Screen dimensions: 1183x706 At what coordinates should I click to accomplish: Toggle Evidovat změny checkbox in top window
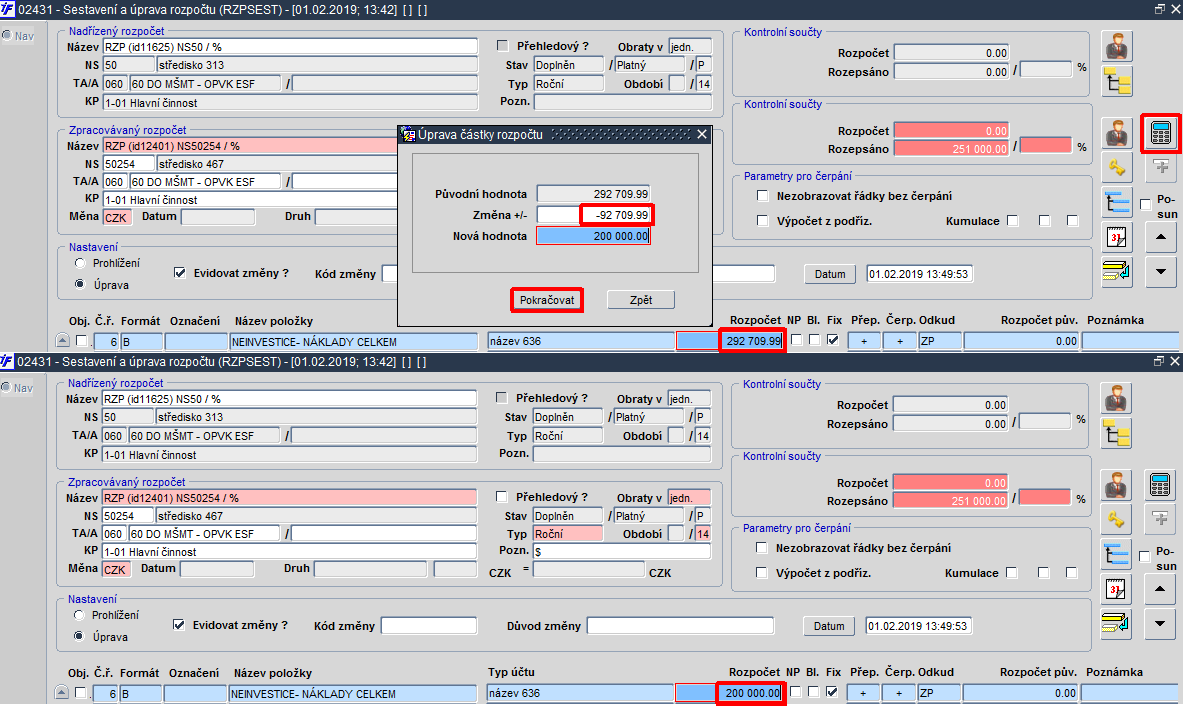(x=180, y=273)
